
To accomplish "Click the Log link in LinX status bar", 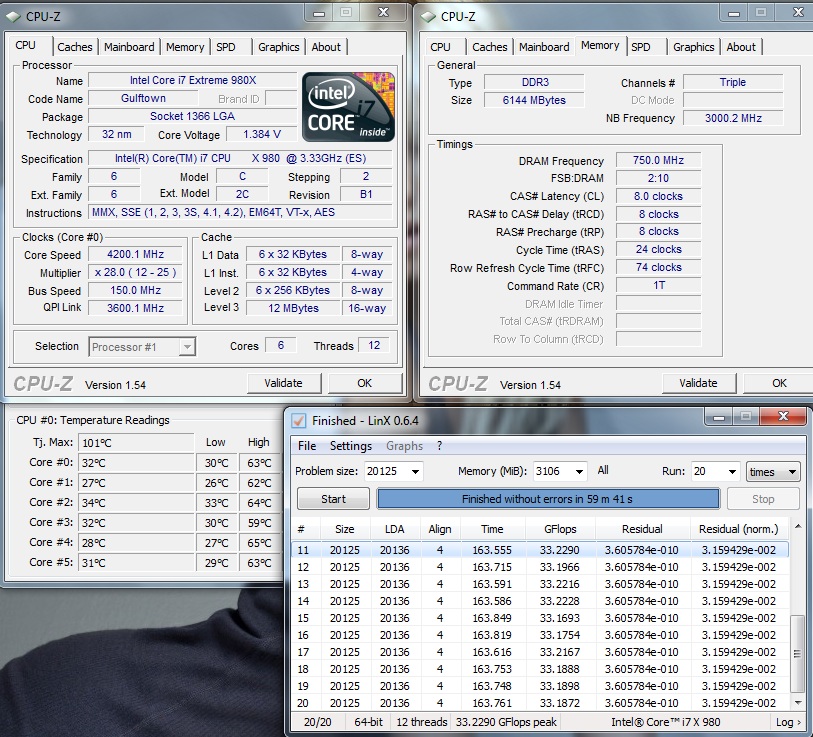I will pyautogui.click(x=788, y=722).
